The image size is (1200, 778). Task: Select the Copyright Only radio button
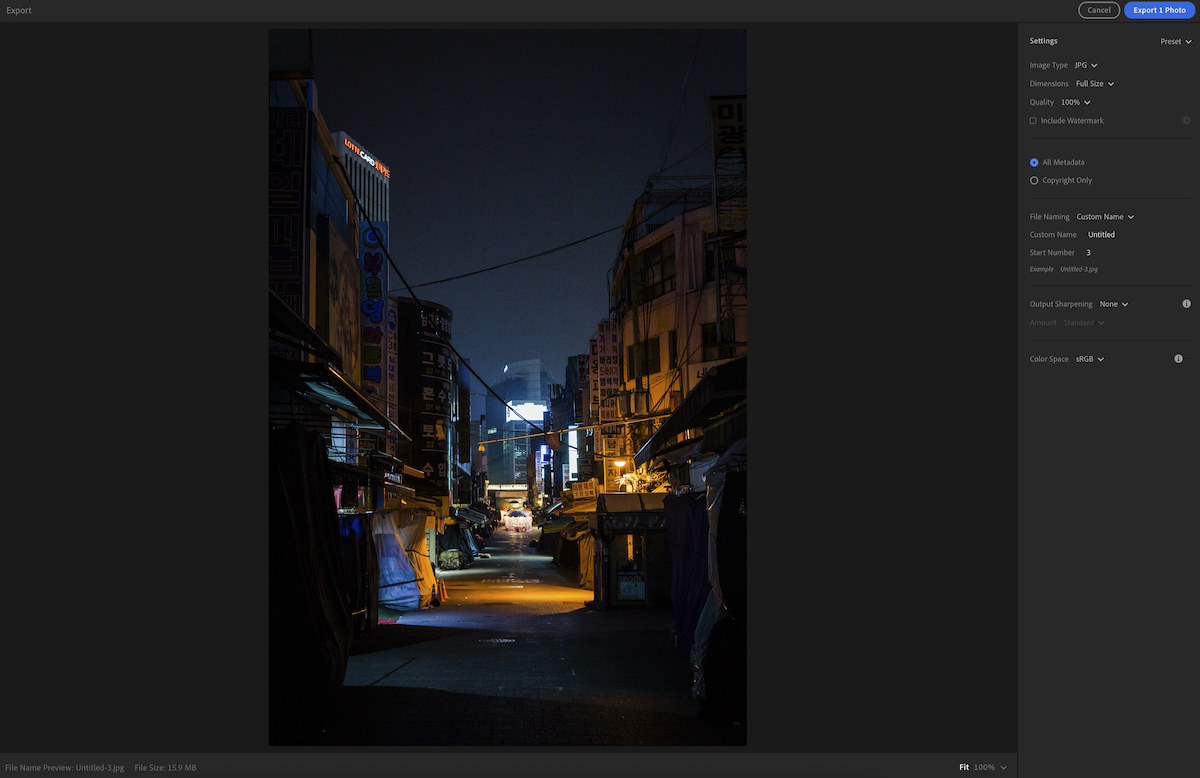[1033, 180]
